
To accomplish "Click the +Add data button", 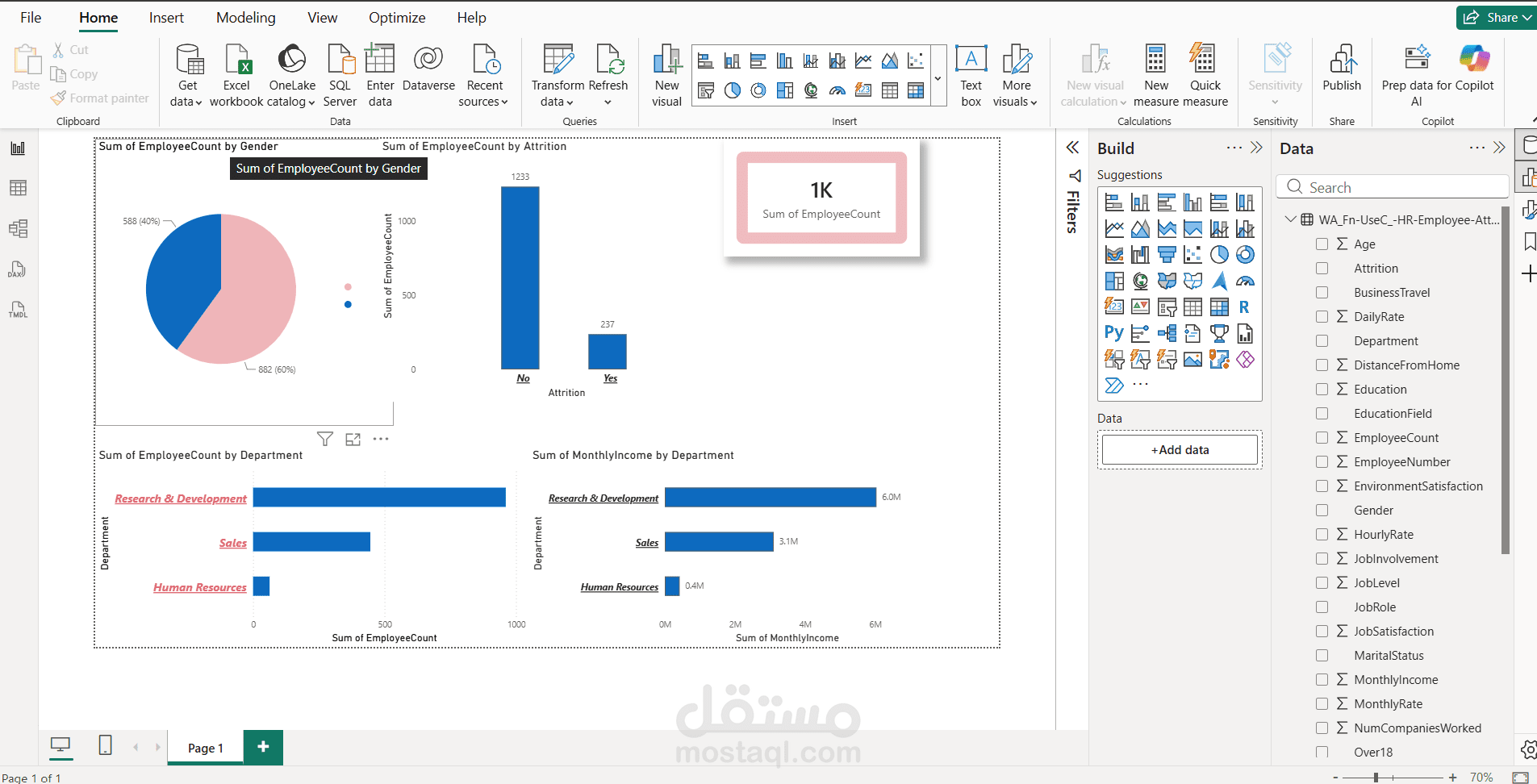I will (x=1180, y=449).
